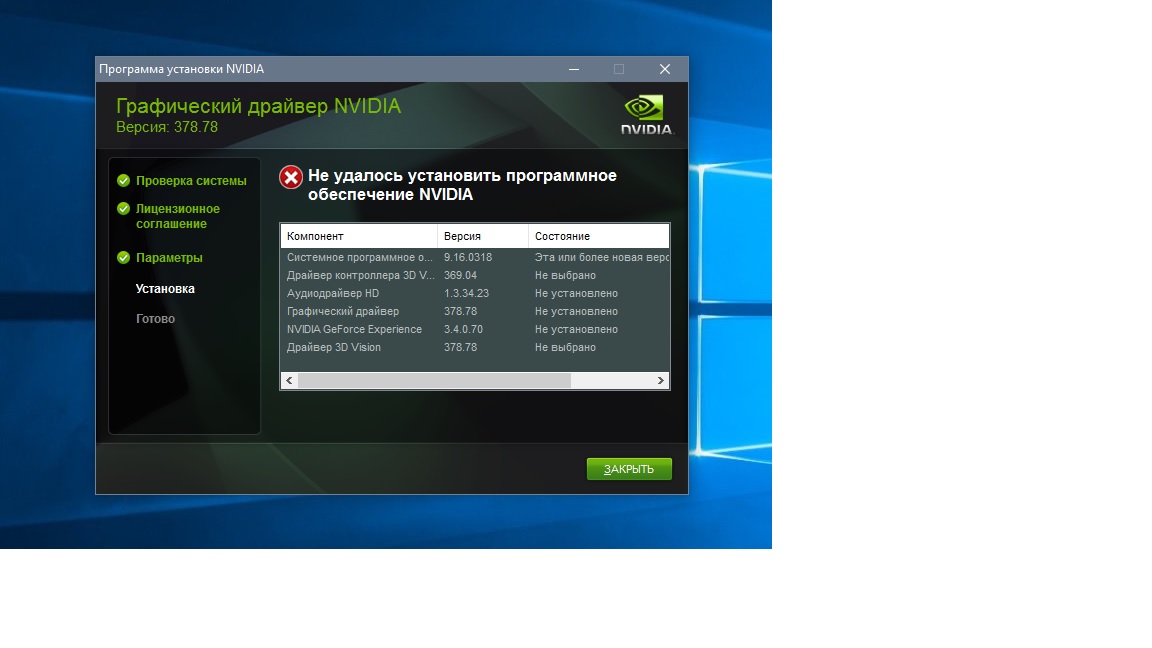Click the Версия: 378.78 subtitle
The height and width of the screenshot is (648, 1152).
pos(167,127)
